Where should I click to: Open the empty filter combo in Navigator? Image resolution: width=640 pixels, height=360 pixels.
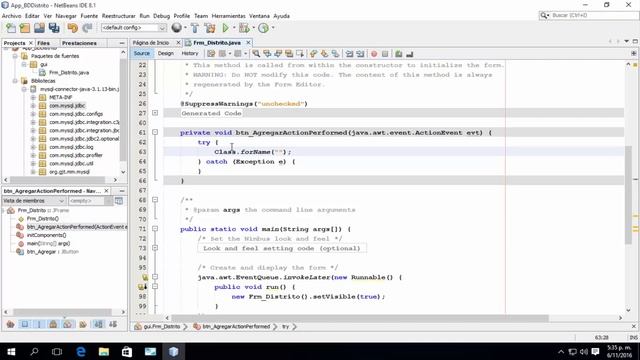coord(90,201)
